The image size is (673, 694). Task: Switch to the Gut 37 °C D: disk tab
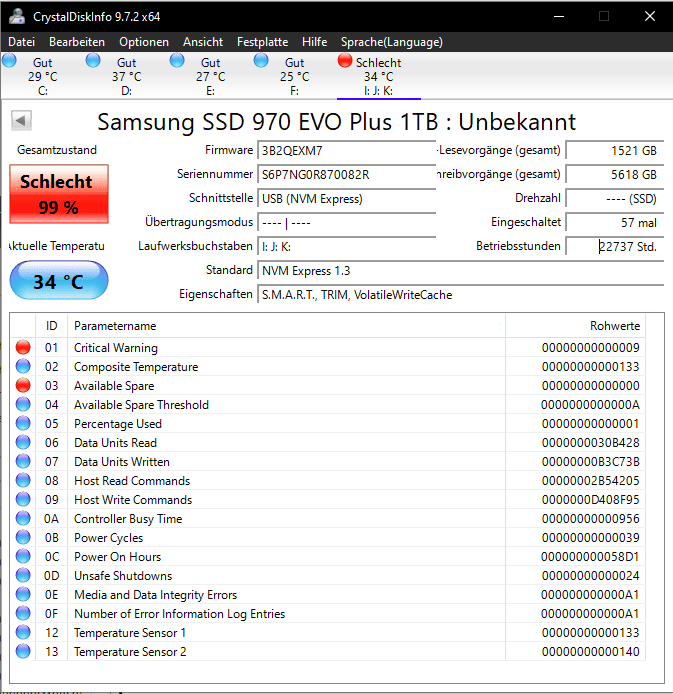coord(127,76)
